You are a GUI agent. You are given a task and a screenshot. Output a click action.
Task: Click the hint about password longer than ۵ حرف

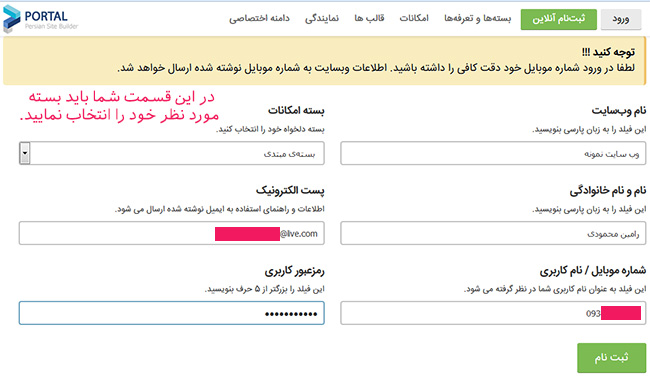[264, 289]
